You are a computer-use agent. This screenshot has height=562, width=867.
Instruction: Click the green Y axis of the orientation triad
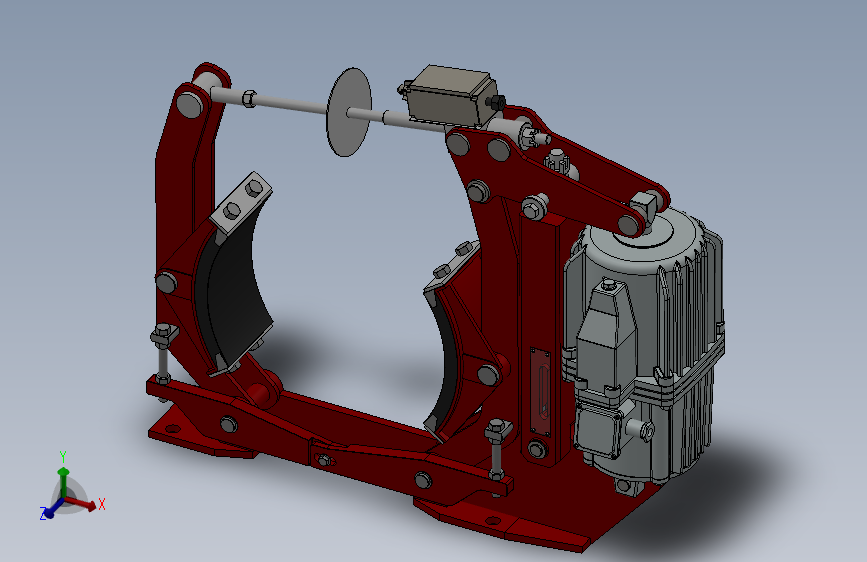pos(64,483)
